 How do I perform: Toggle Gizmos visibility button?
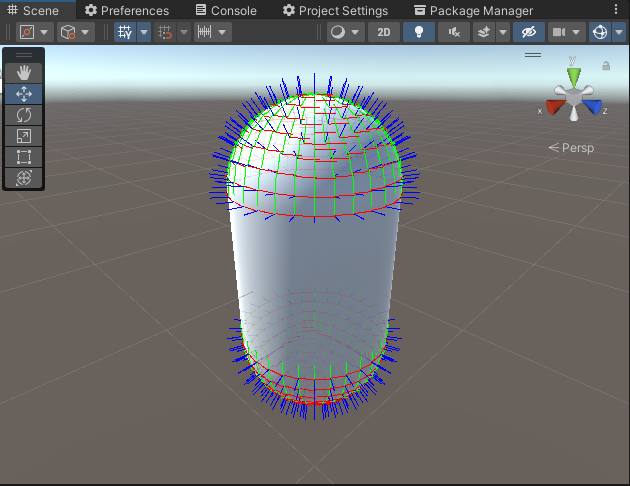(x=600, y=32)
